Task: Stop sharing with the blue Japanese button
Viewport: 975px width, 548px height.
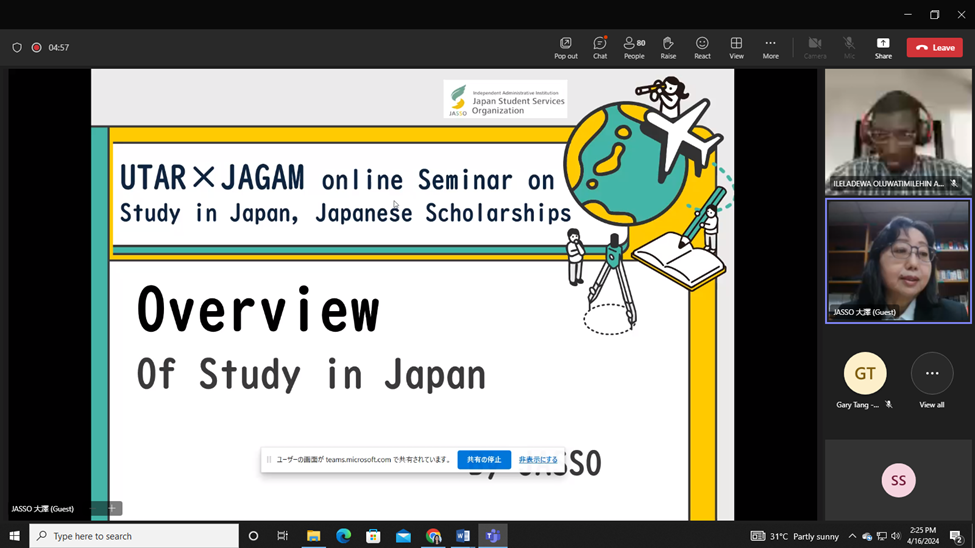Action: (484, 460)
